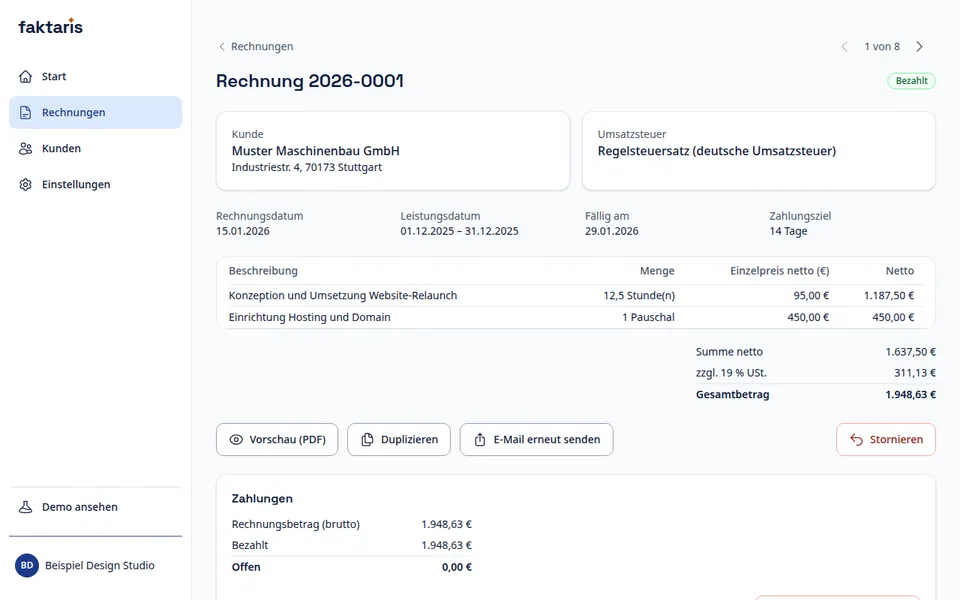Click the Start home icon
960x600 pixels.
(x=25, y=77)
